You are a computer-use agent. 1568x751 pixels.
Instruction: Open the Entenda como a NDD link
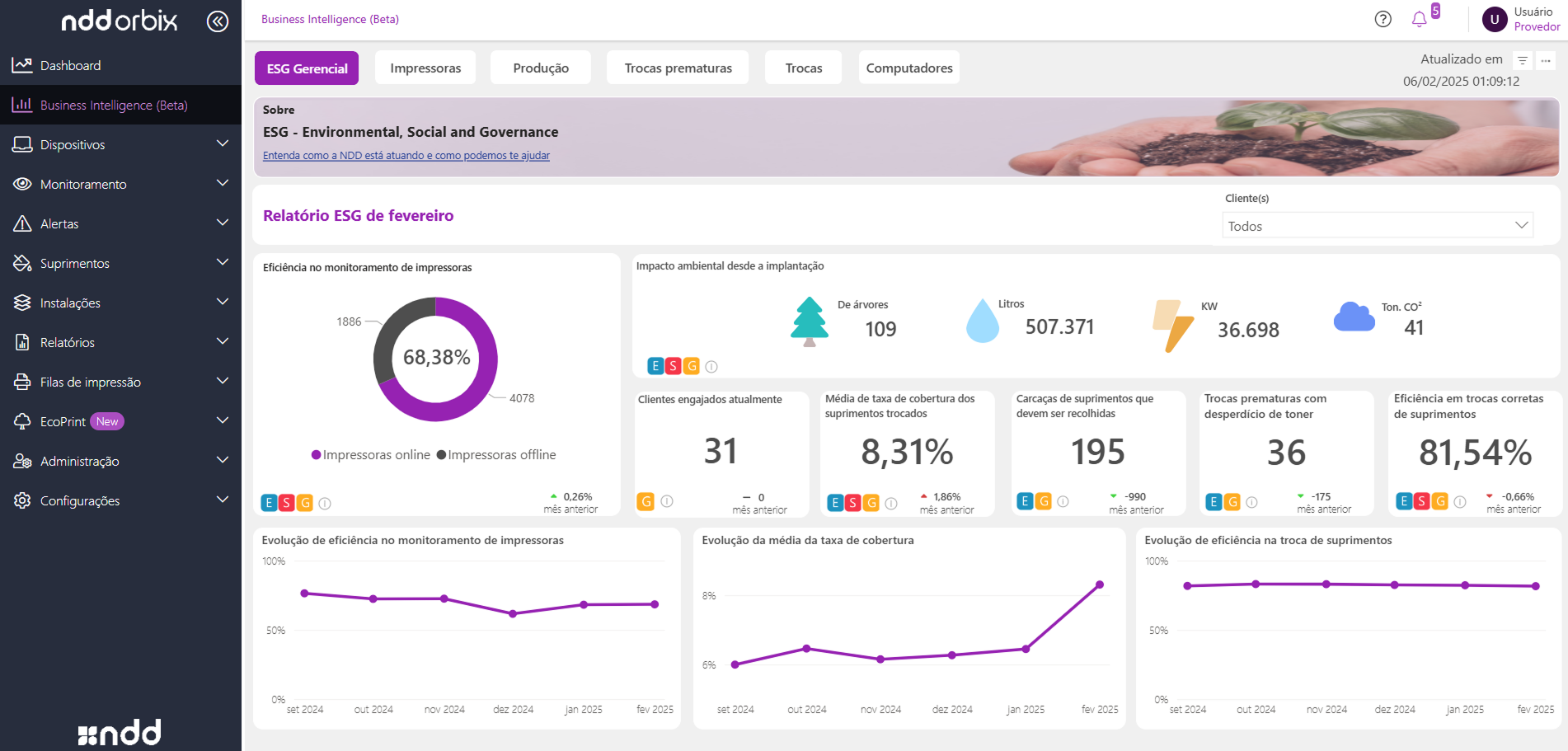point(406,156)
